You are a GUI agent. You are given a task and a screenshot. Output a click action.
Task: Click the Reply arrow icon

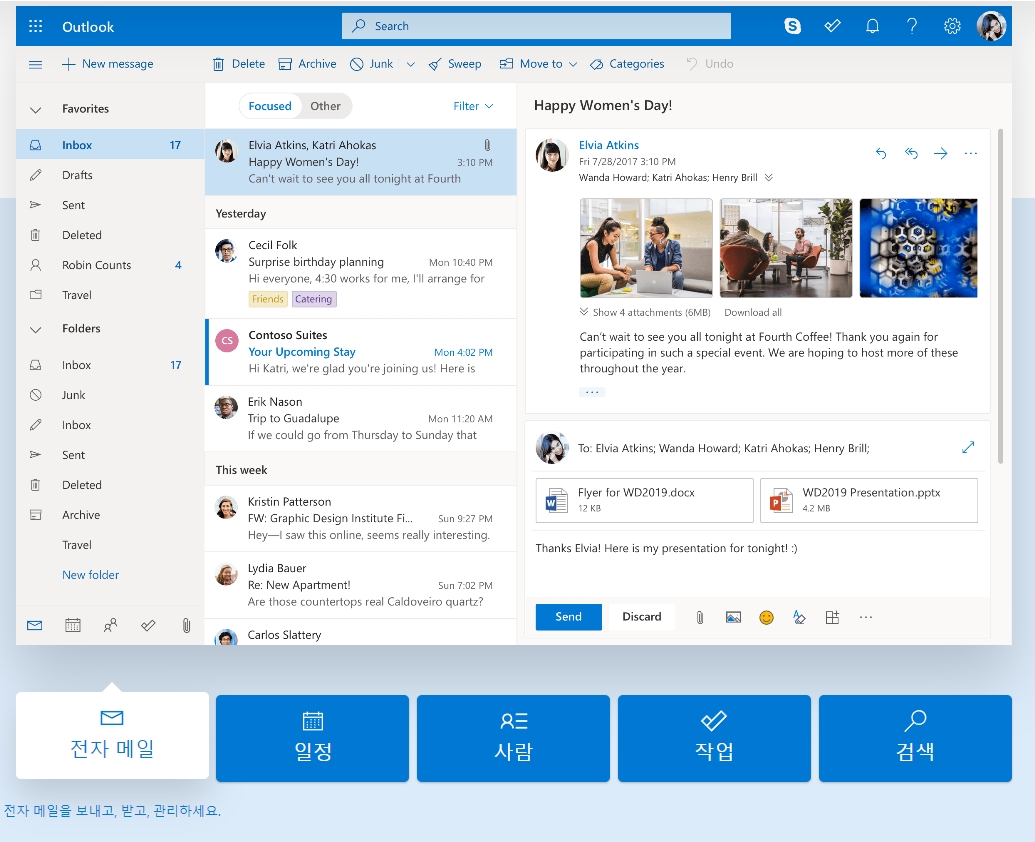881,153
